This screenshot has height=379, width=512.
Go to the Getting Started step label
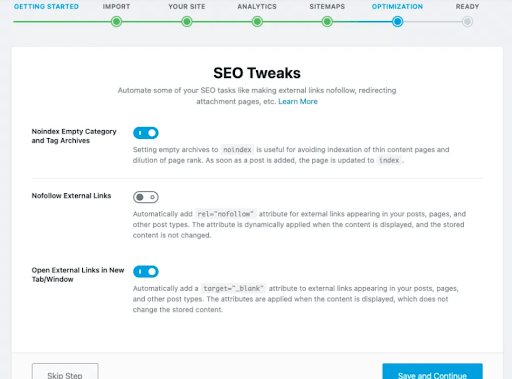pyautogui.click(x=46, y=6)
